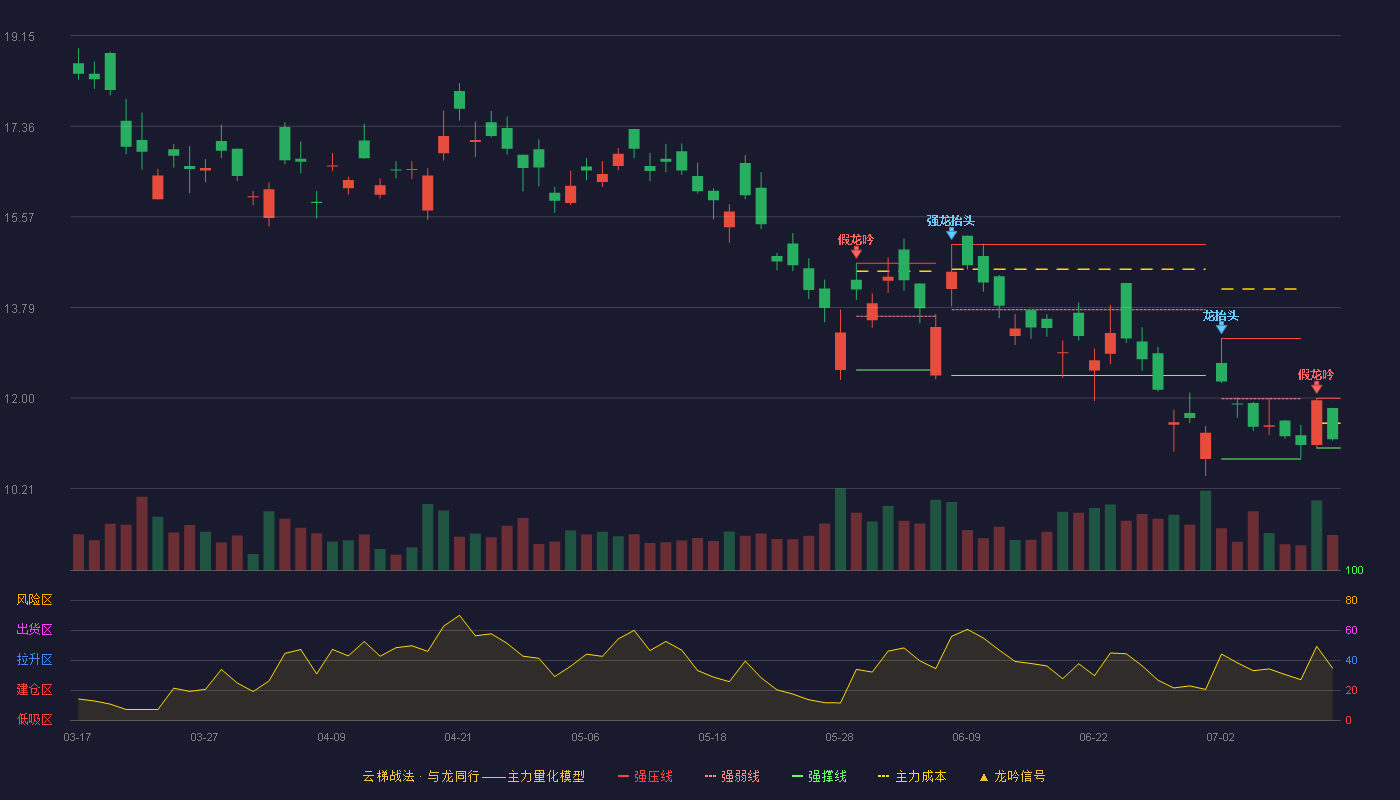Click the 强龙抬头 signal label
Screen dimensions: 1400x800
(x=950, y=221)
